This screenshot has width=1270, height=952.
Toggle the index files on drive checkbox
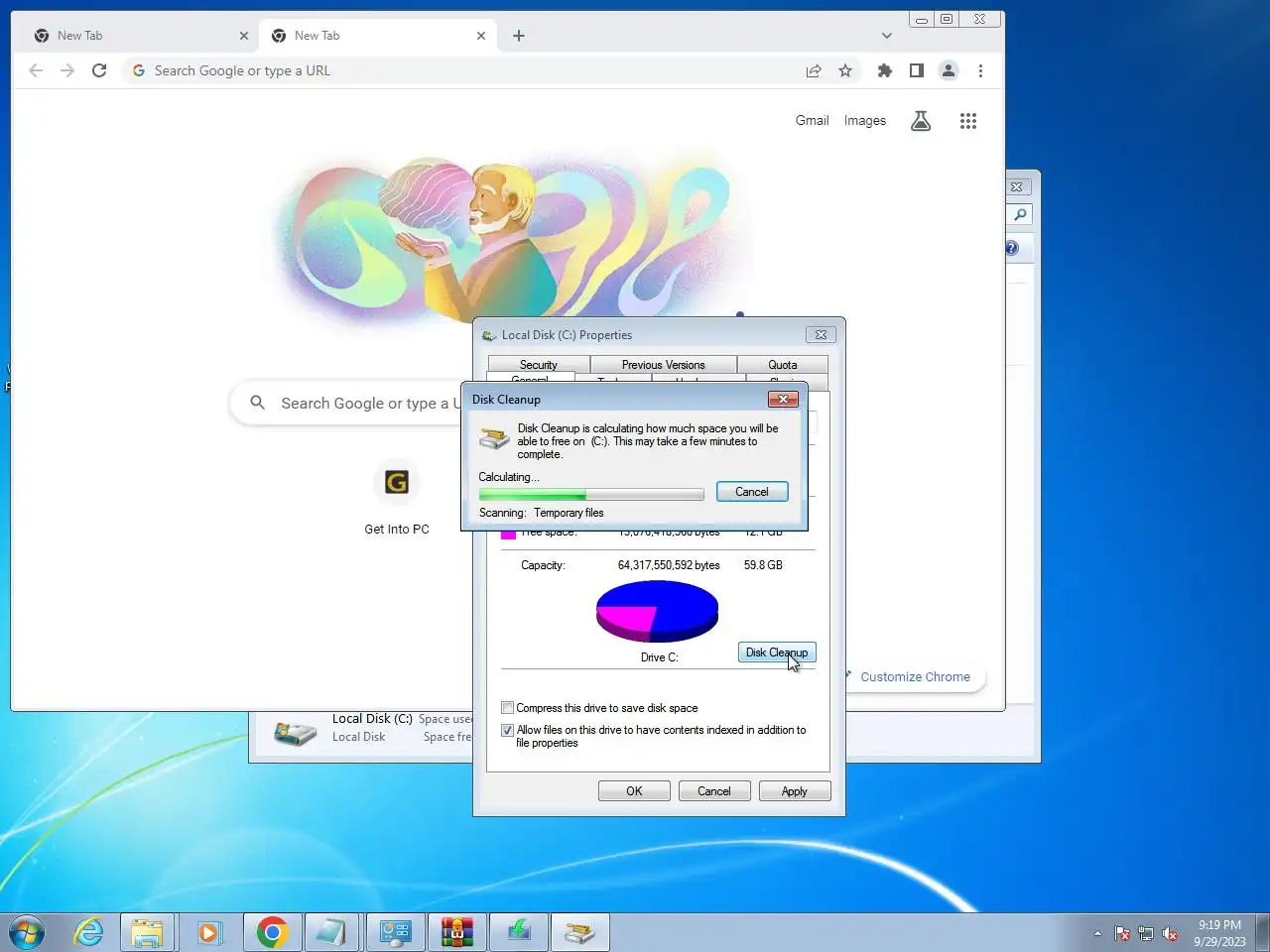pyautogui.click(x=508, y=730)
